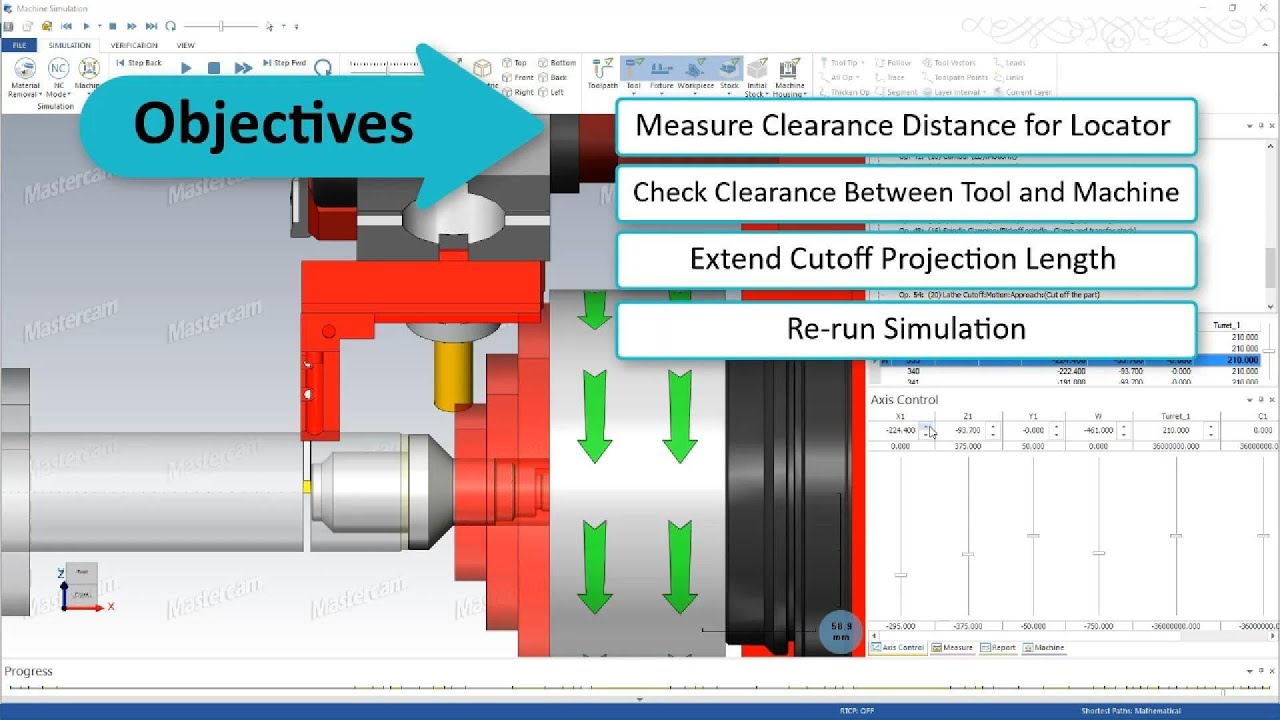Click the X1 axis slider handle
The height and width of the screenshot is (720, 1280).
point(900,575)
